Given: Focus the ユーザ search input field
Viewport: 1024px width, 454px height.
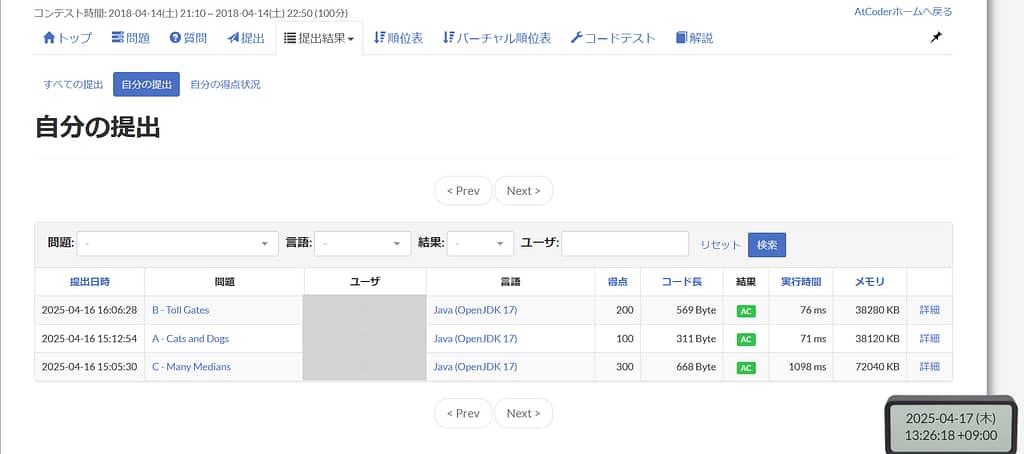Looking at the screenshot, I should tap(625, 244).
